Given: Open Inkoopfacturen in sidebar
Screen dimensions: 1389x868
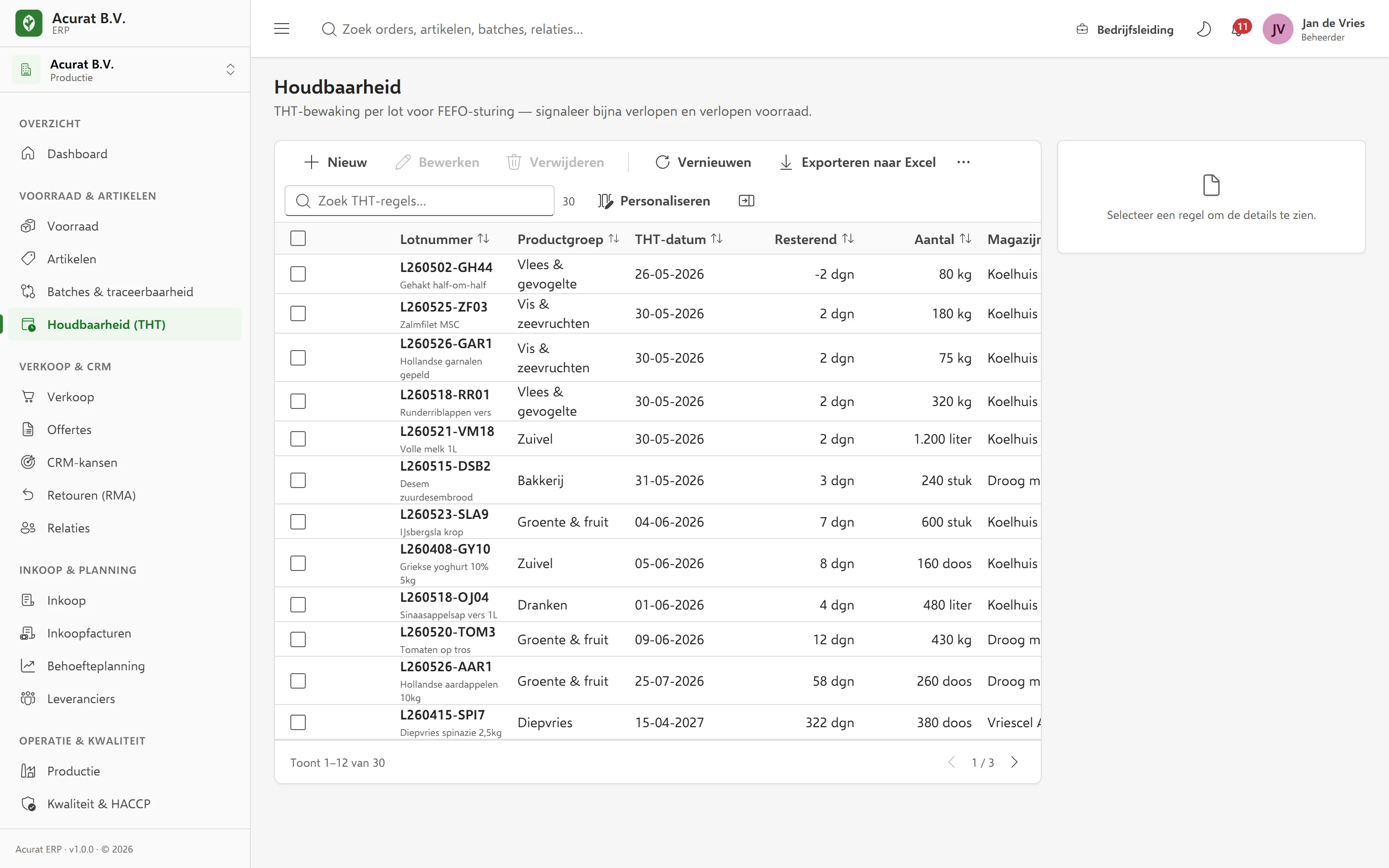Looking at the screenshot, I should coord(124,633).
